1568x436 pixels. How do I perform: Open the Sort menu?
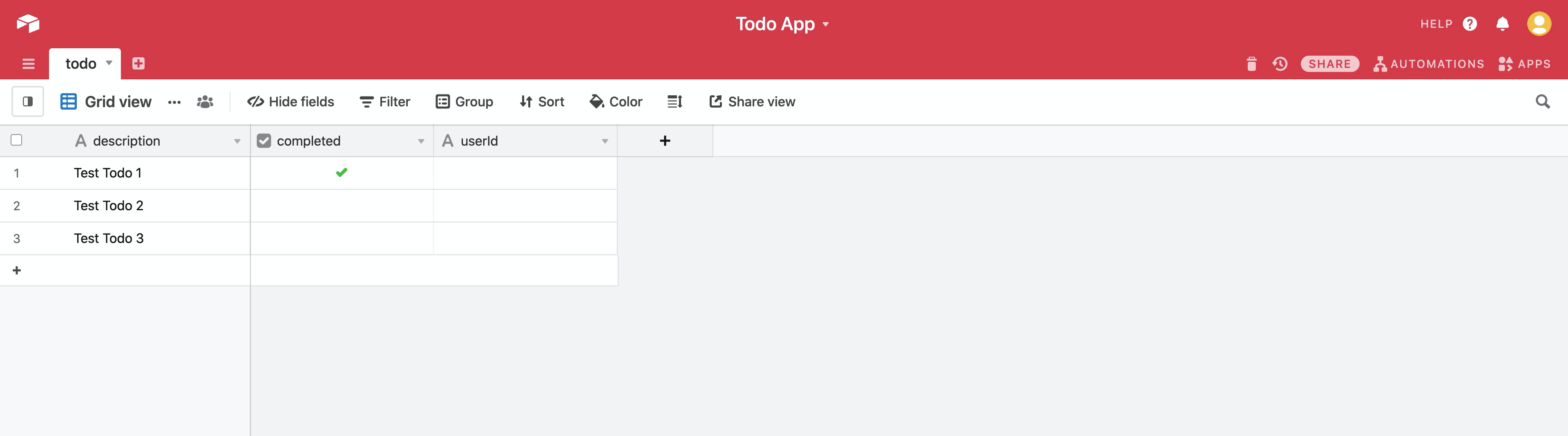pos(542,102)
